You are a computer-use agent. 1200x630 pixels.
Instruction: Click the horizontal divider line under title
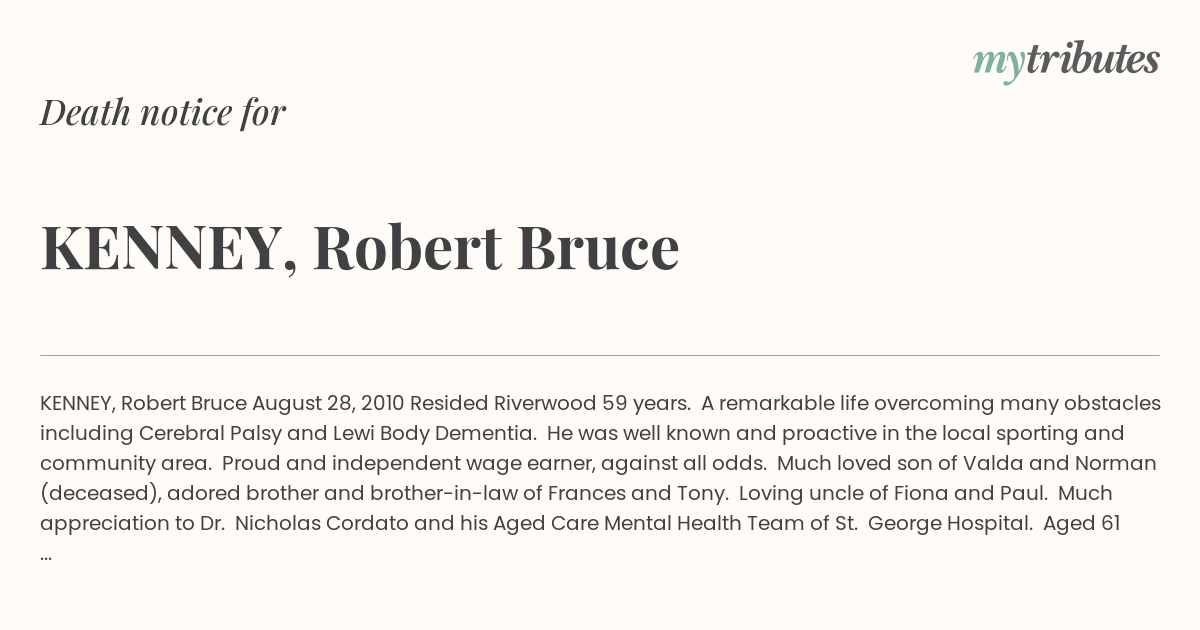click(600, 355)
